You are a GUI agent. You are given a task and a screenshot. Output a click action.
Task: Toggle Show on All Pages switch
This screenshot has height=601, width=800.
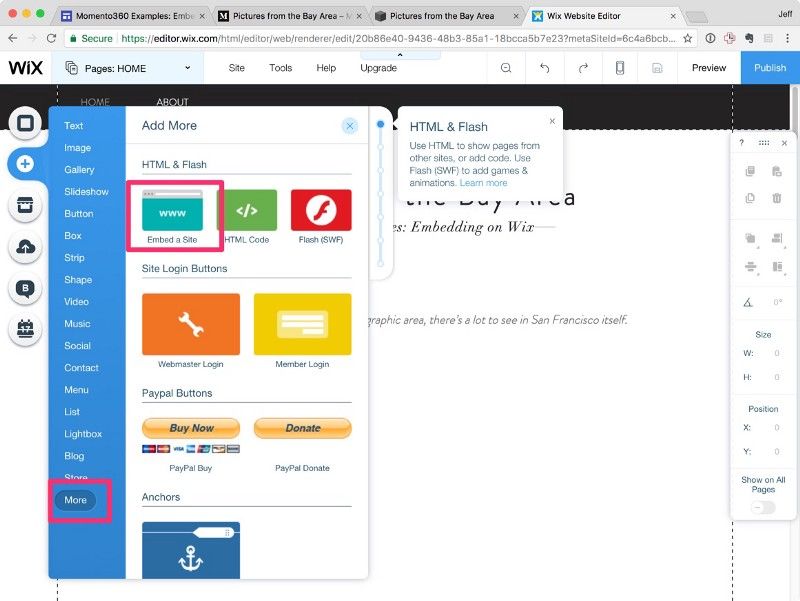click(763, 507)
